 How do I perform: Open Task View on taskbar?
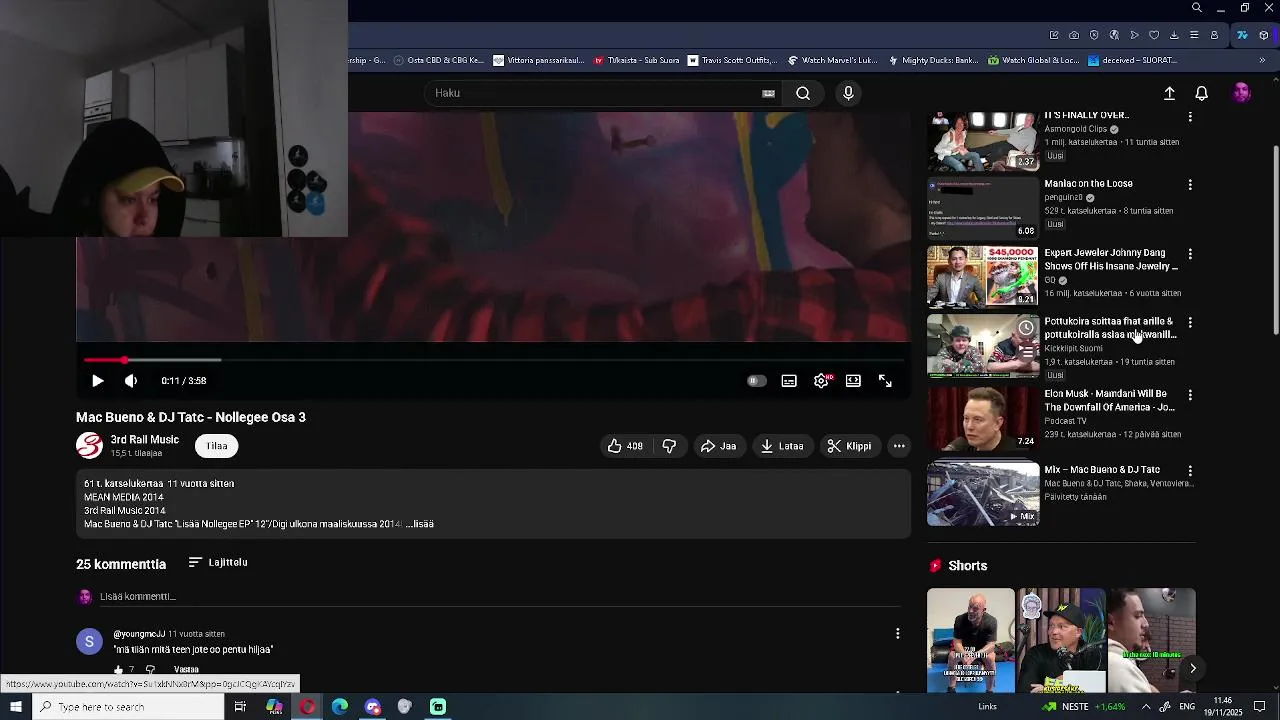pos(240,707)
